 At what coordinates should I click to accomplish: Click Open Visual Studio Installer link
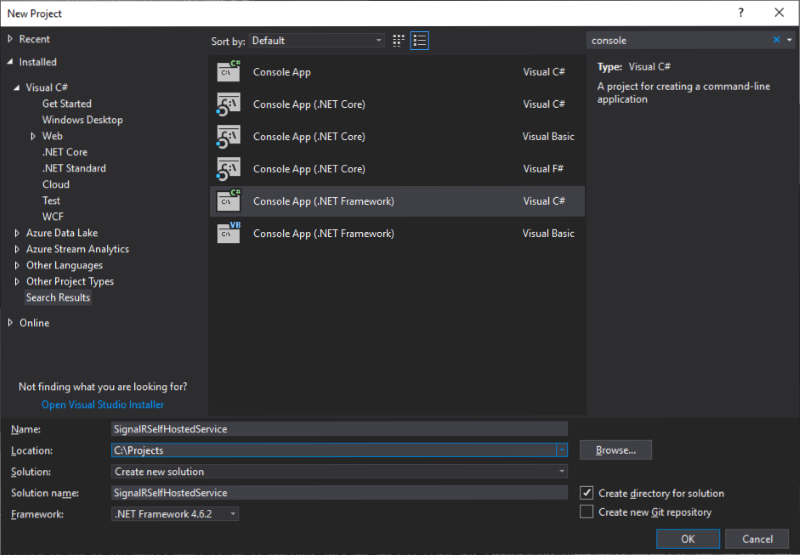tap(103, 405)
